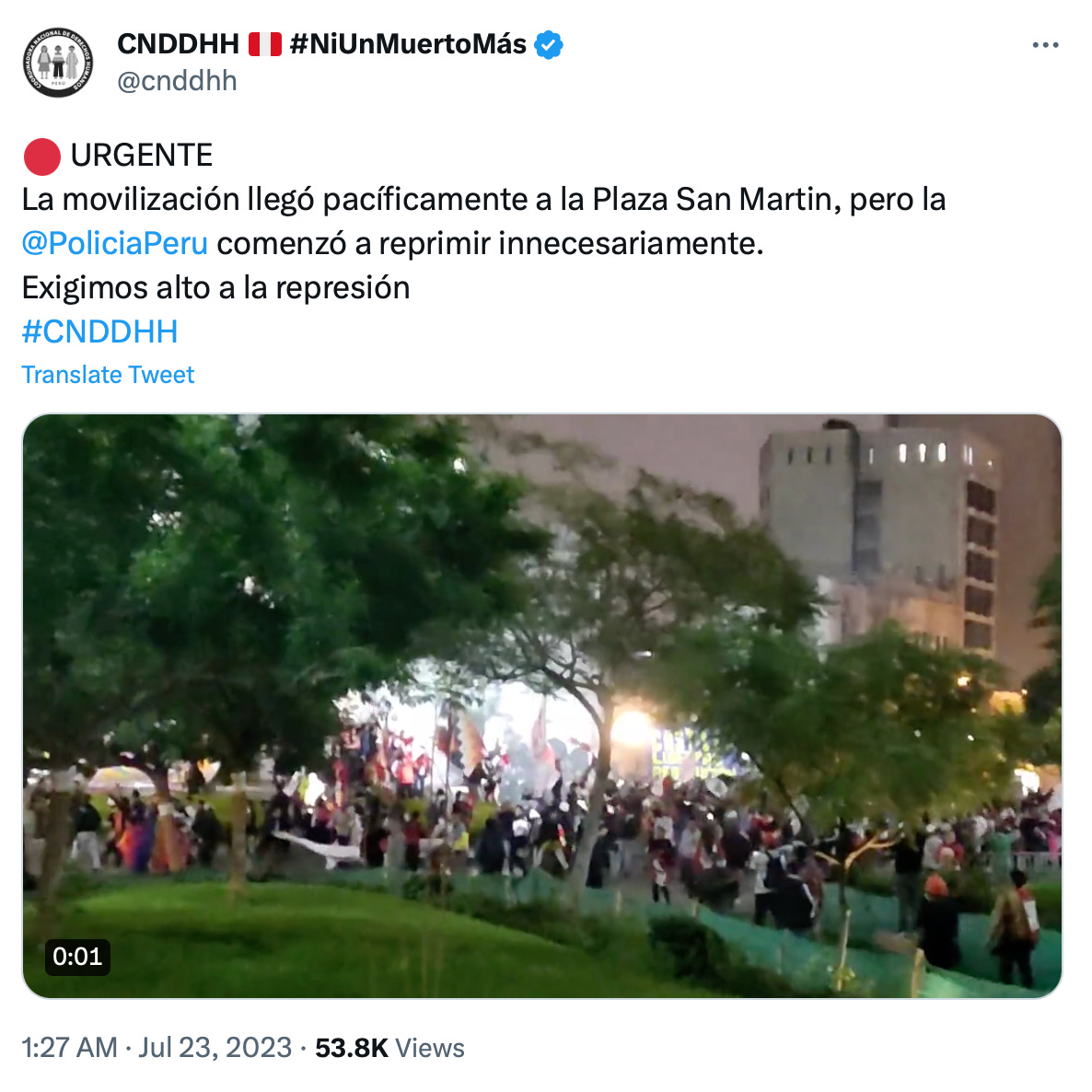The width and height of the screenshot is (1092, 1092).
Task: Select Translate Tweet
Action: 108,375
